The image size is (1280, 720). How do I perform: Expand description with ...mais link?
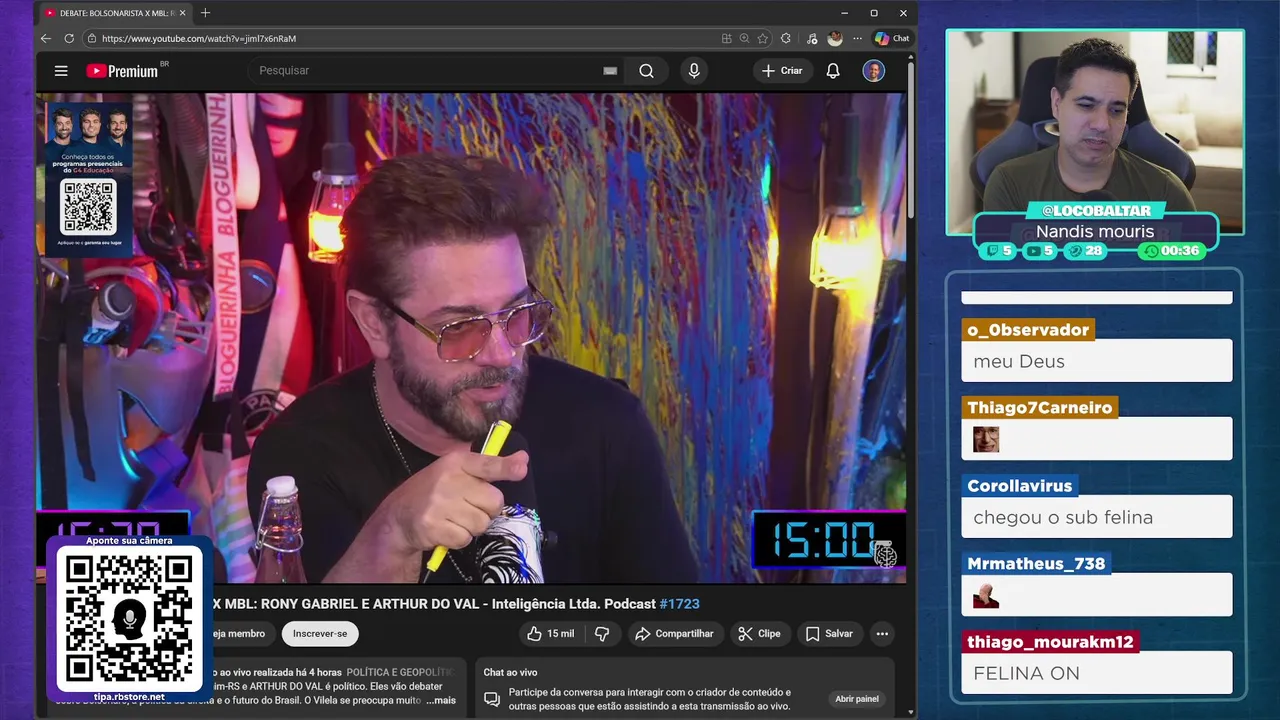coord(440,701)
